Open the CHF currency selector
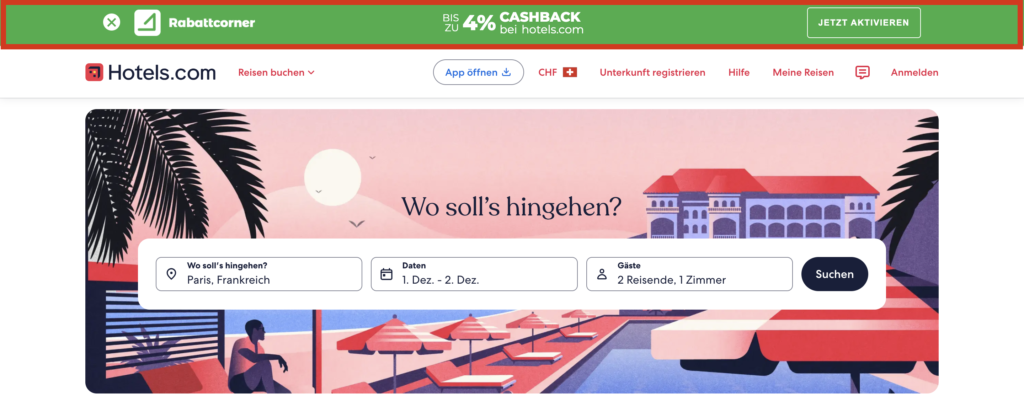This screenshot has width=1024, height=407. [x=558, y=73]
